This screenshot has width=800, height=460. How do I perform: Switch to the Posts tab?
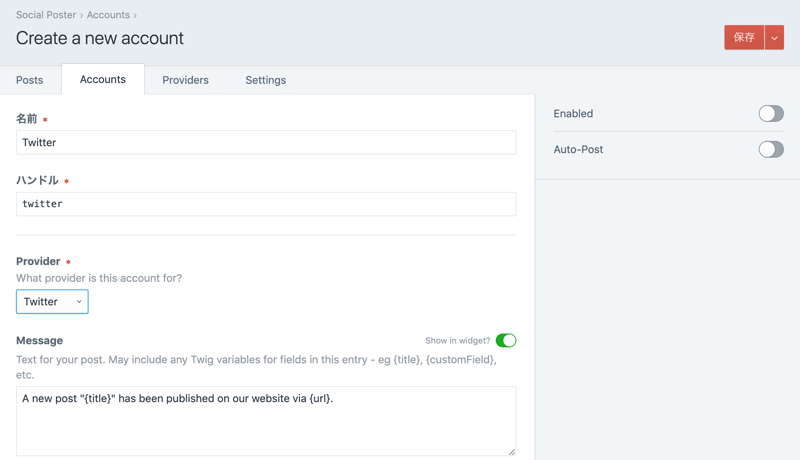tap(30, 80)
